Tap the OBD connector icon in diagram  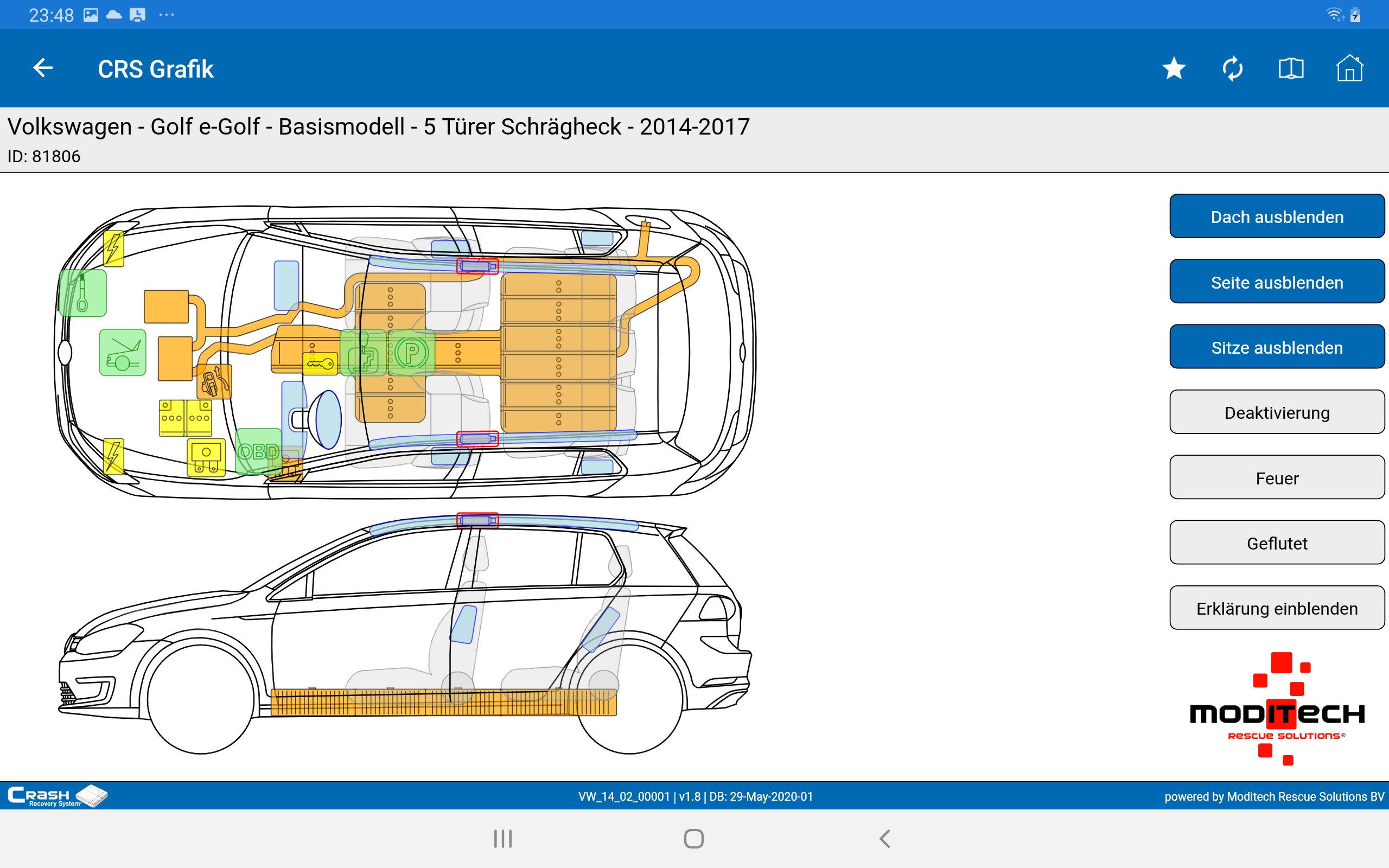point(258,452)
